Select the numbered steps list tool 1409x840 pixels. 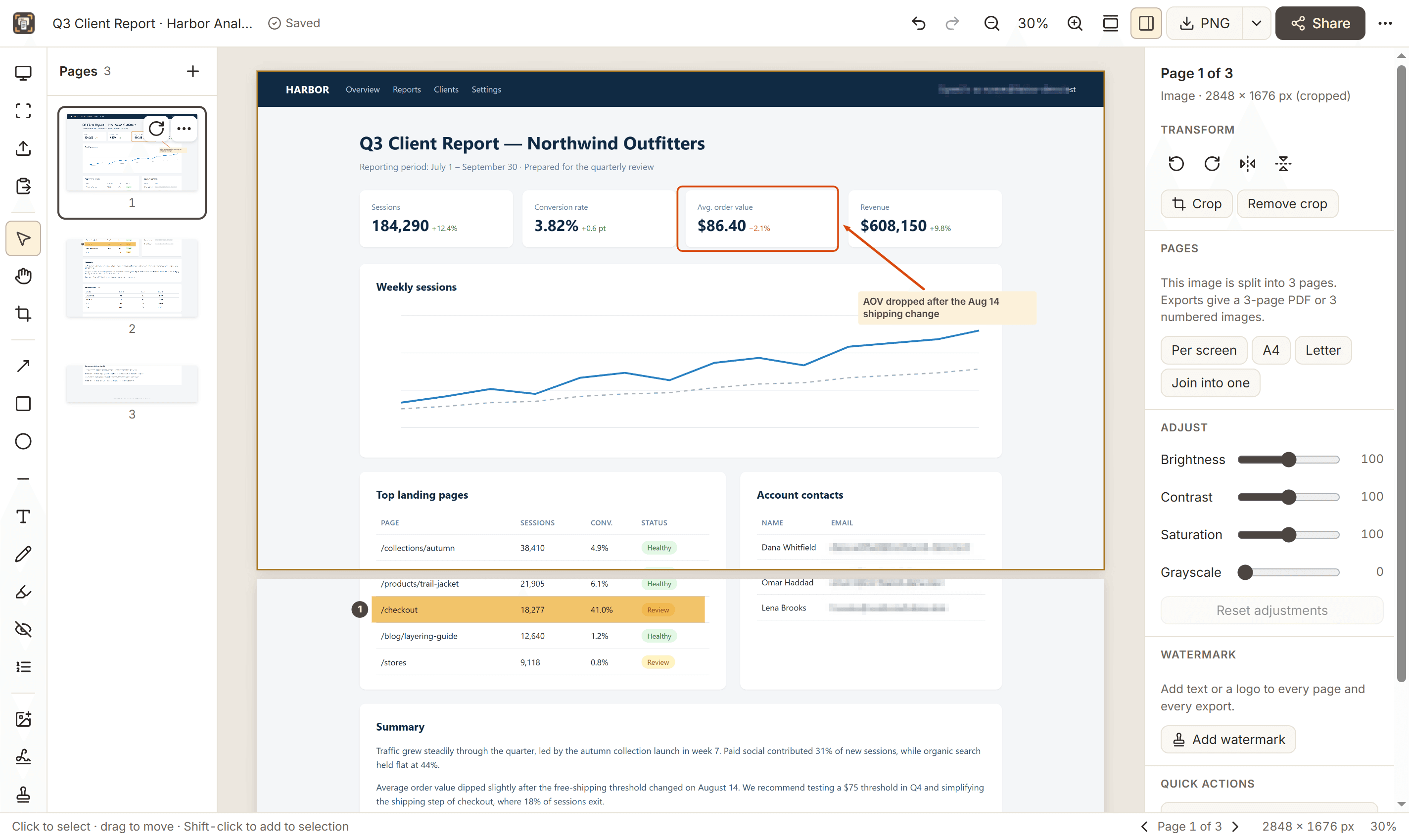click(x=23, y=667)
